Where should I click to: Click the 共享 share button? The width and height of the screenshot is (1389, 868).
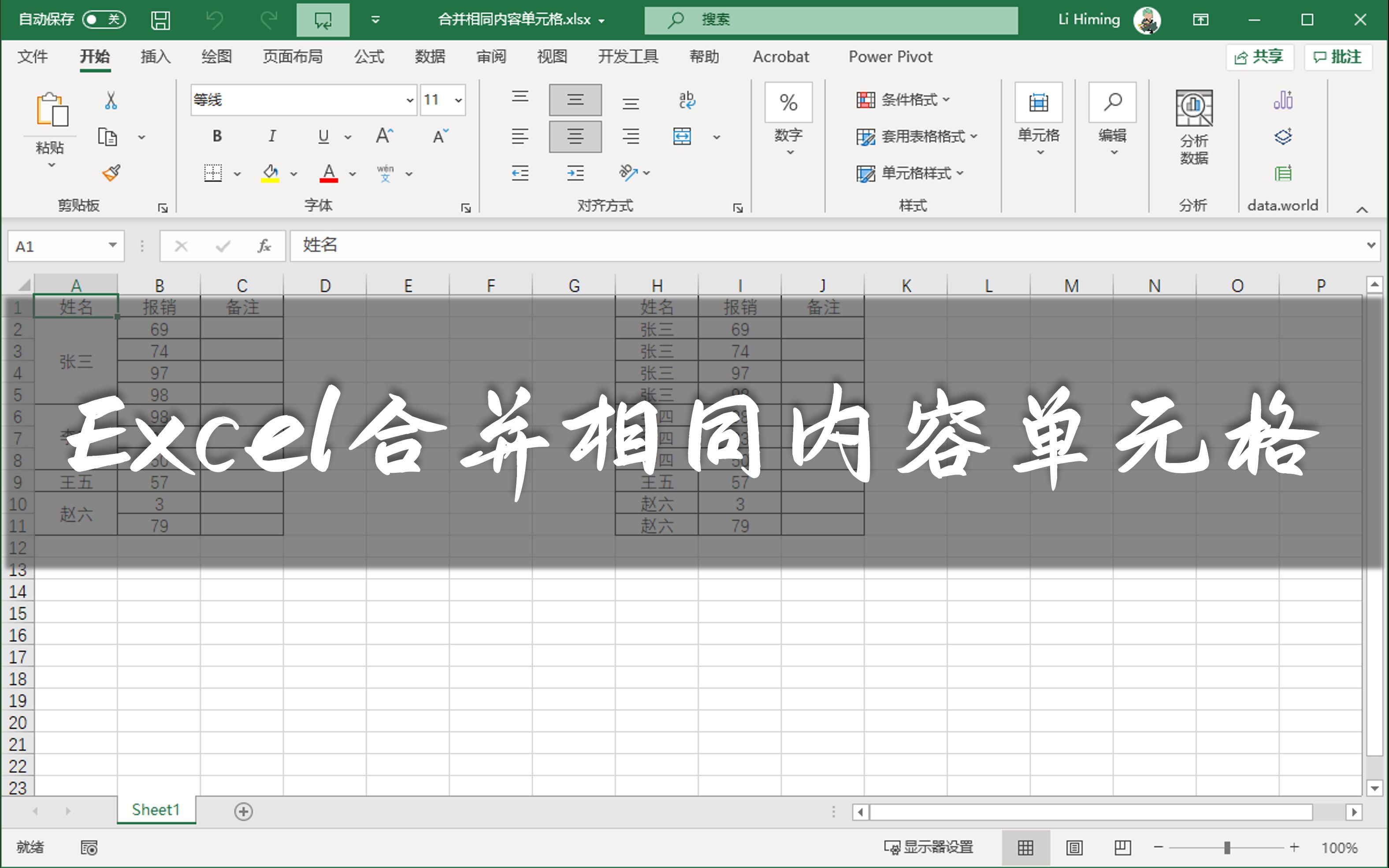[x=1259, y=57]
